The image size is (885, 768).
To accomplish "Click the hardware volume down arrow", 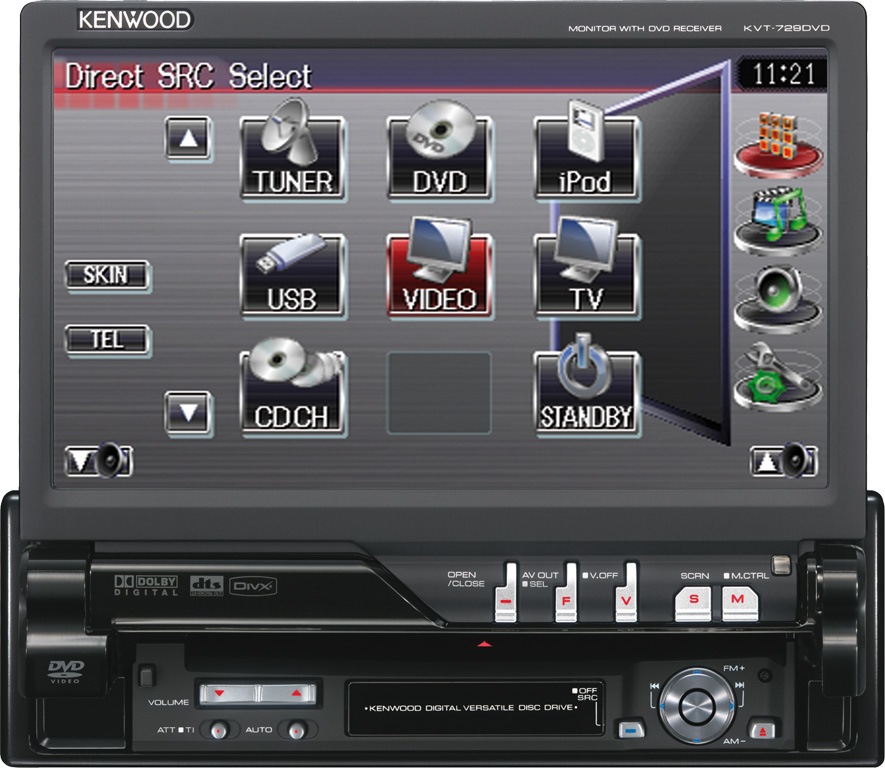I will (x=228, y=694).
